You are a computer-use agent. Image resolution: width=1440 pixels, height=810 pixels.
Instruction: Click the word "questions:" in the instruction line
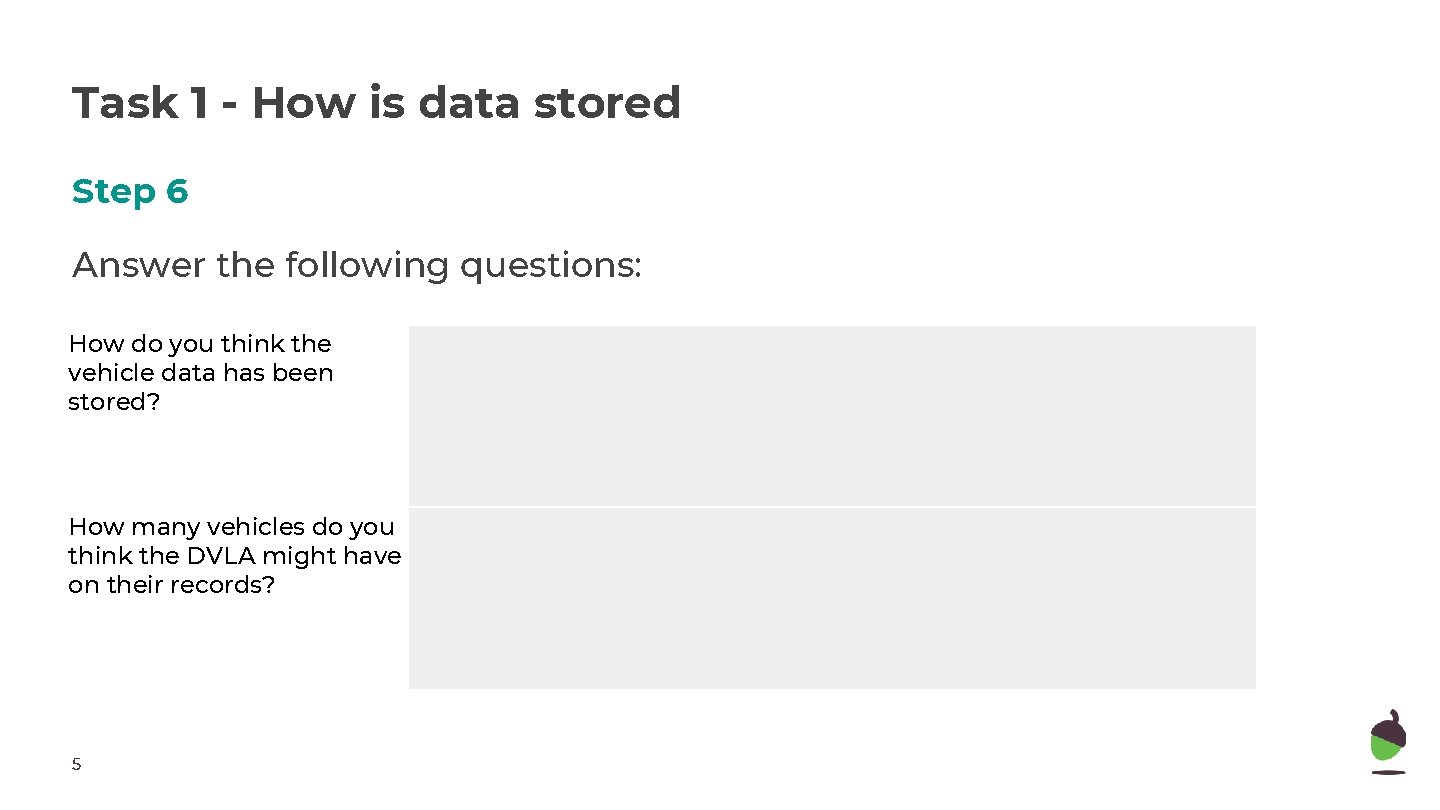click(550, 265)
